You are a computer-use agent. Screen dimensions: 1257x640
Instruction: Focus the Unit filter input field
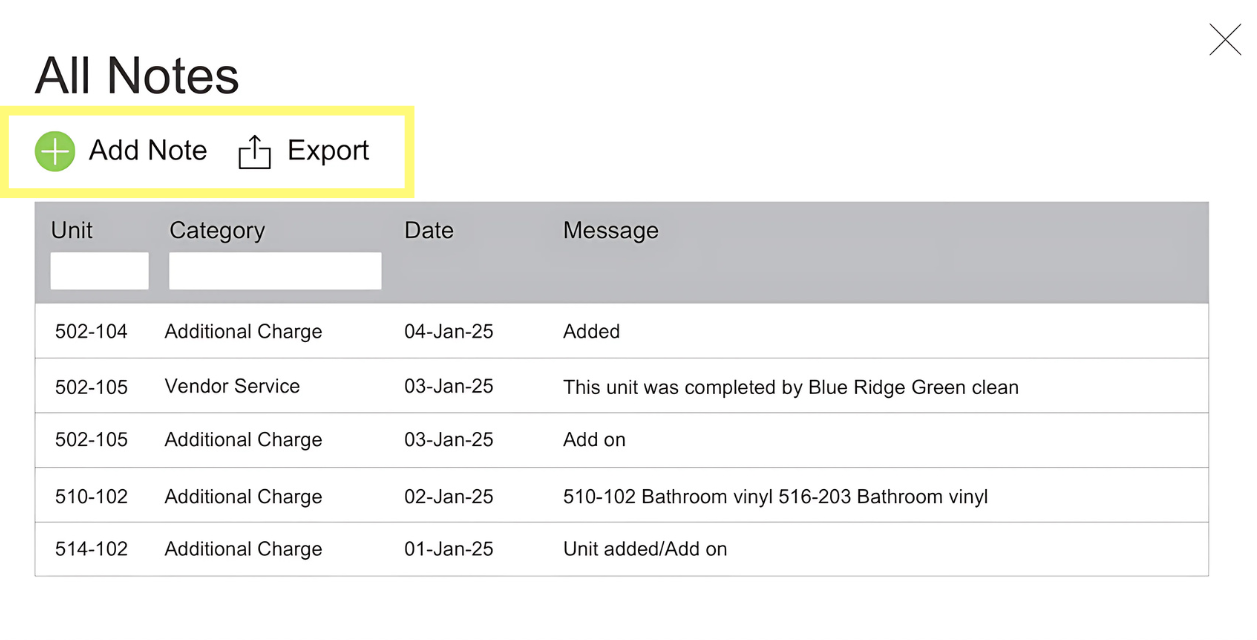[x=99, y=271]
